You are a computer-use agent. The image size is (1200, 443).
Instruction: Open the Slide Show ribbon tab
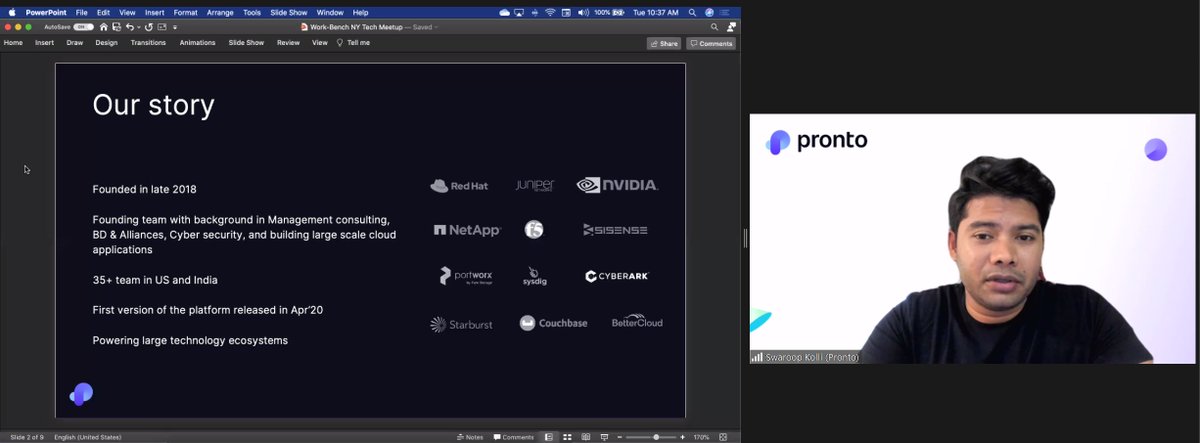246,43
